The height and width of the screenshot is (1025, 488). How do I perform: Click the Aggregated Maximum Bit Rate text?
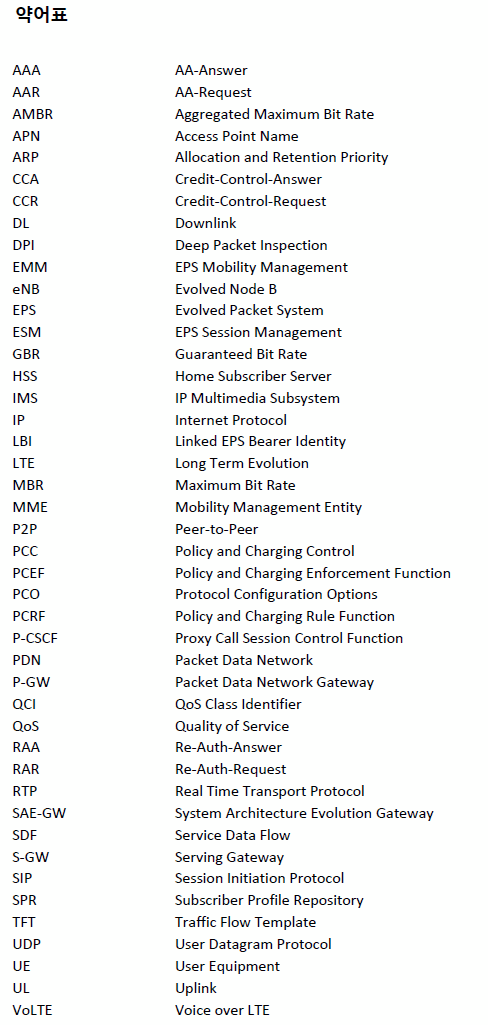pos(274,114)
